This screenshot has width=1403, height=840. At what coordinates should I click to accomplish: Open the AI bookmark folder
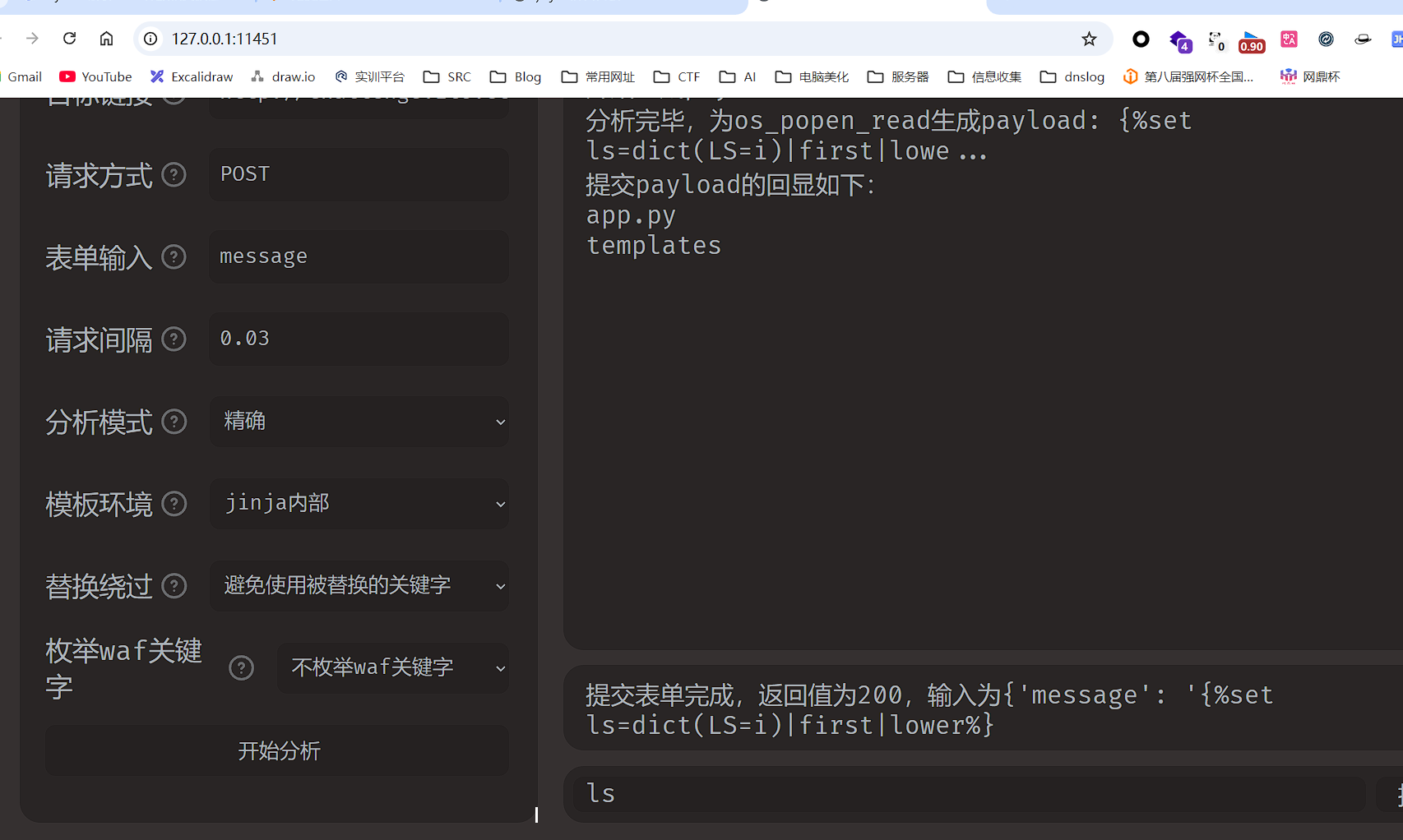coord(738,76)
